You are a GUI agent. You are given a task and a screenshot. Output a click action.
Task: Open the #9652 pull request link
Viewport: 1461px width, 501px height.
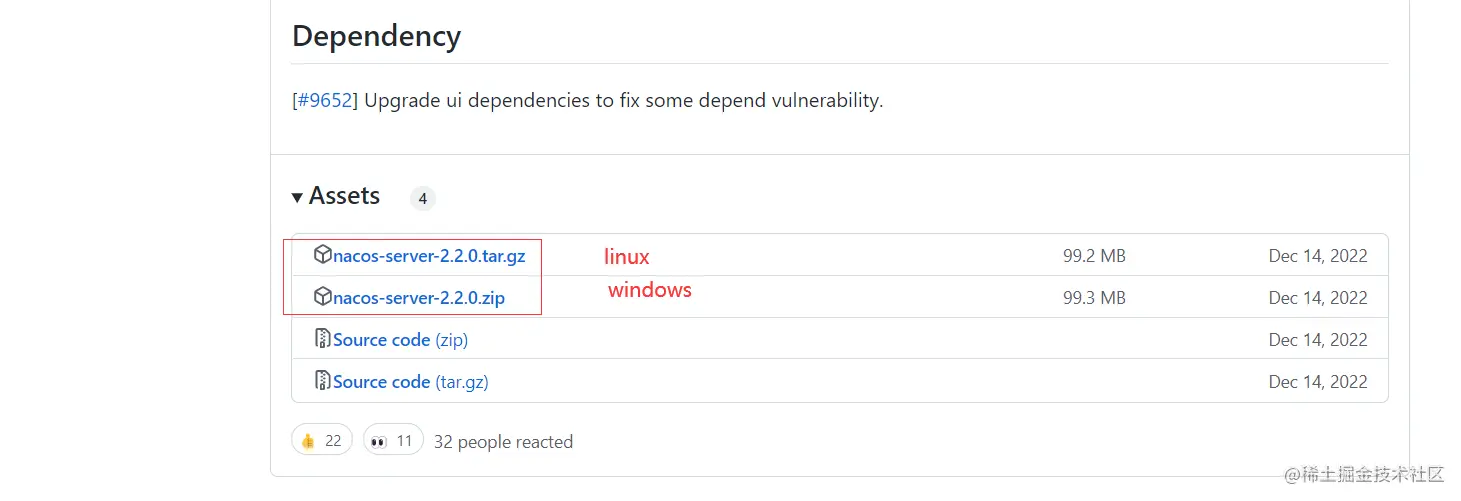coord(325,101)
